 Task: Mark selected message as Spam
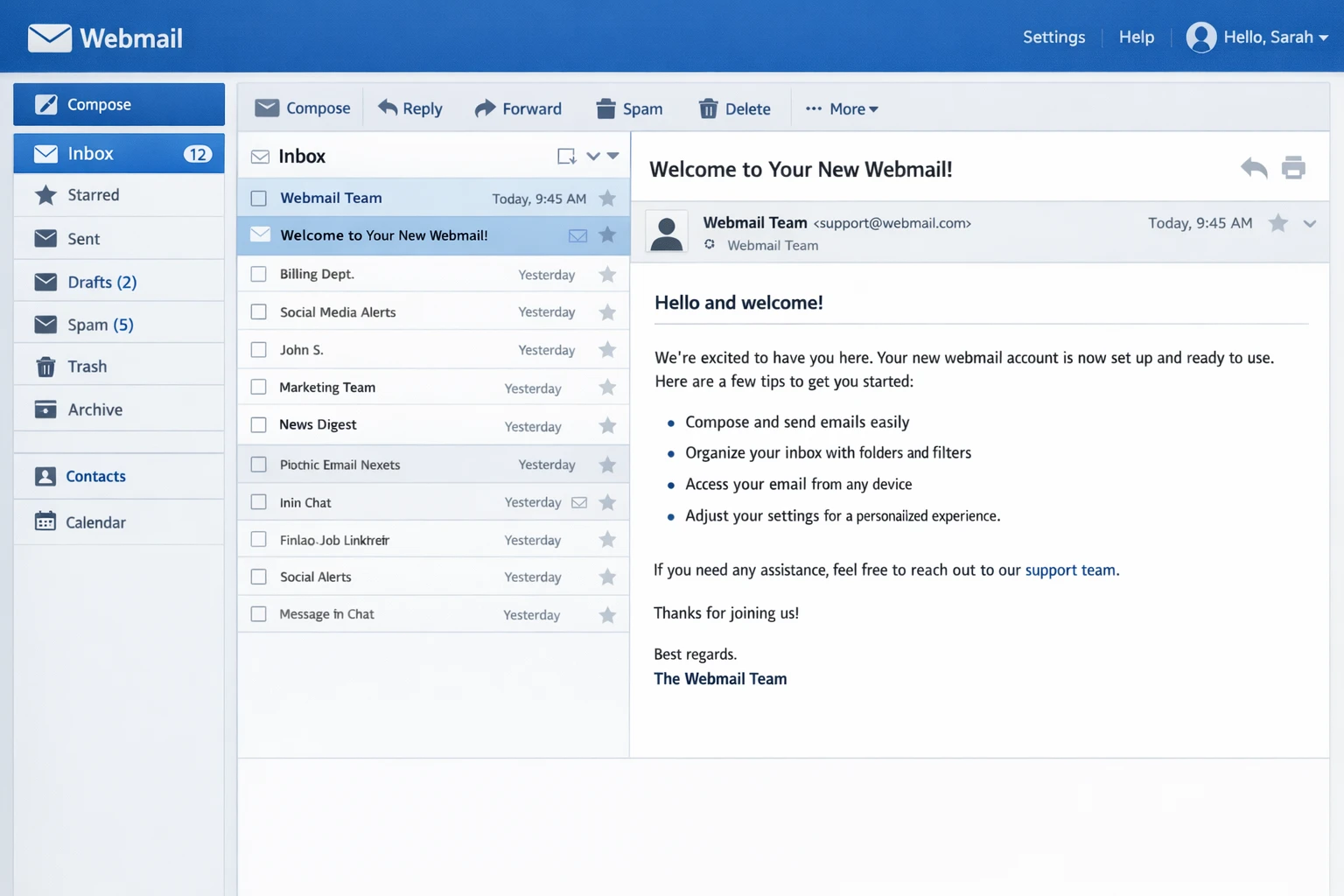click(x=629, y=108)
